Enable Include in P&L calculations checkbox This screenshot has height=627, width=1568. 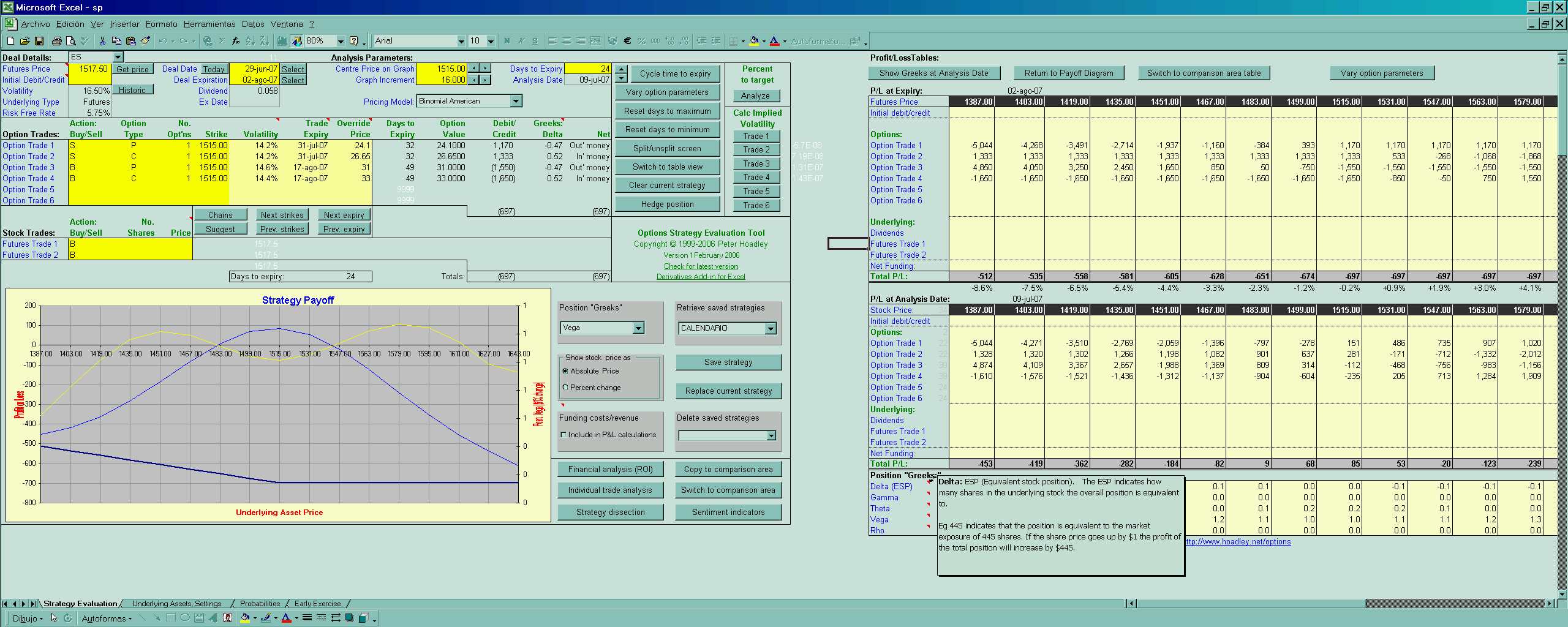563,435
